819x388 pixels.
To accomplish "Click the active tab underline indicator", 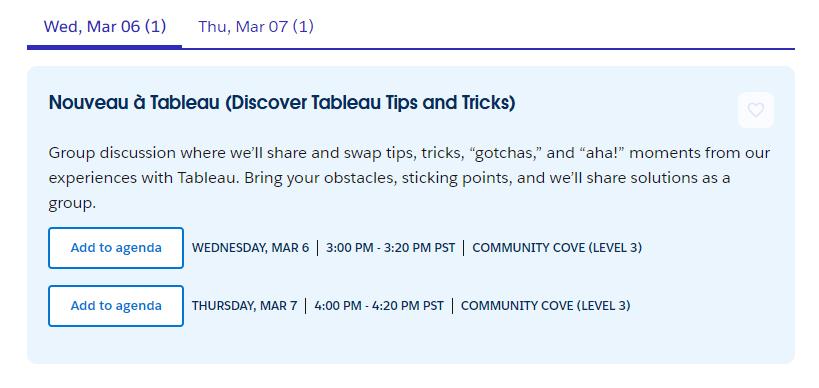I will tap(104, 47).
